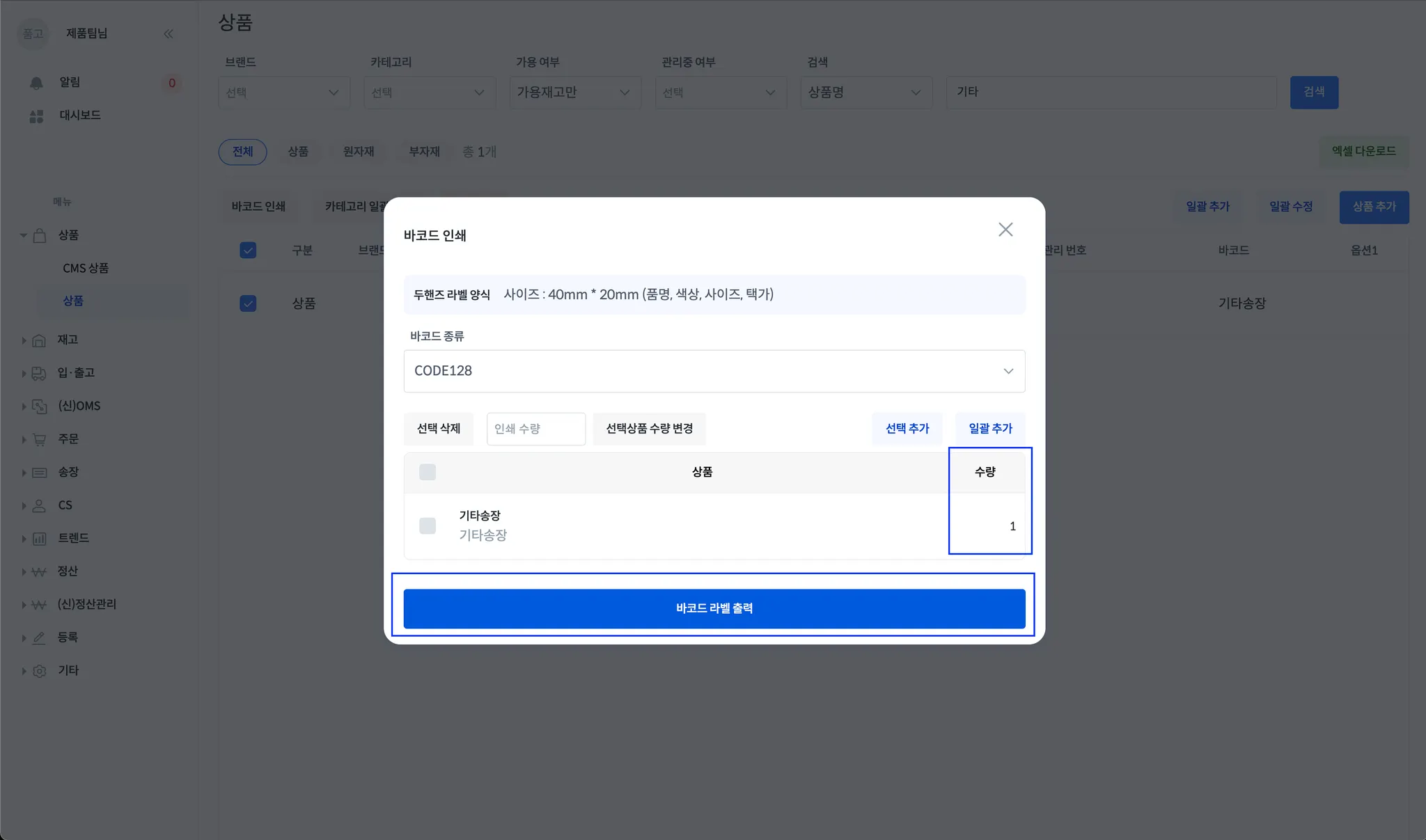Expand the 정산 menu tree arrow
The height and width of the screenshot is (840, 1426).
[24, 572]
